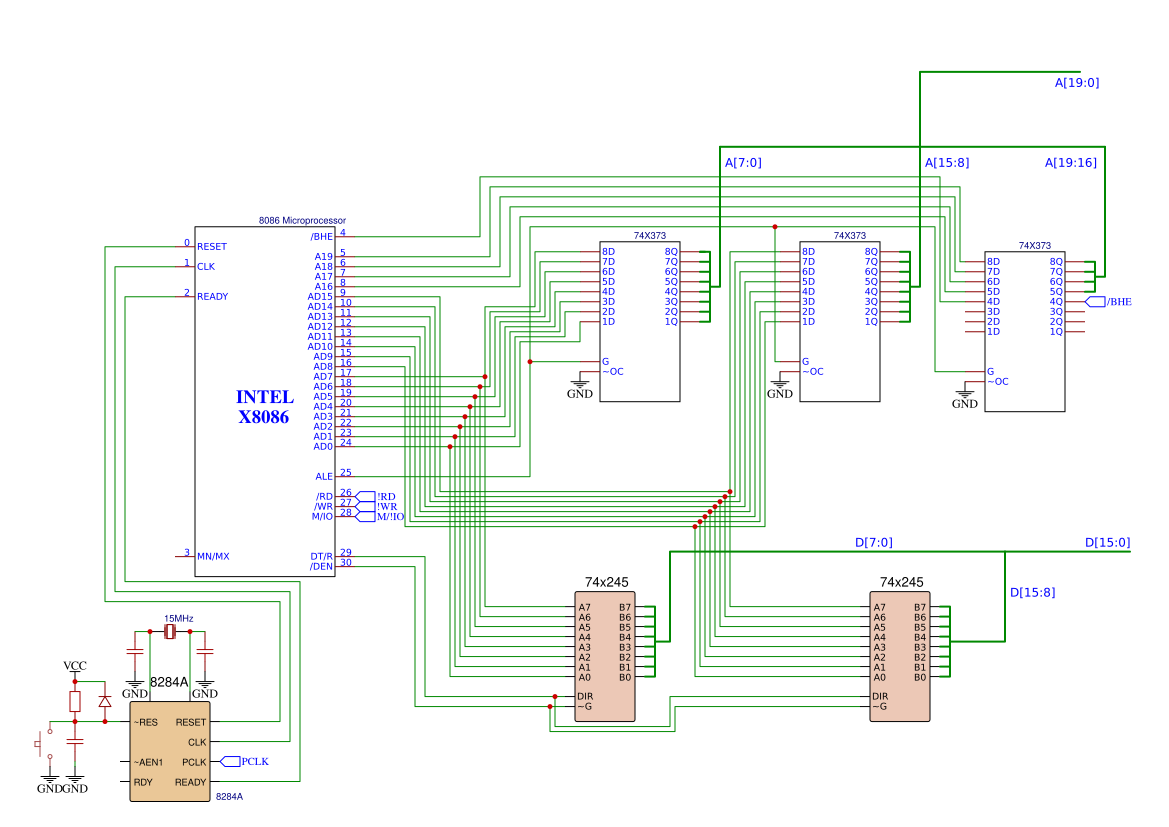This screenshot has width=1169, height=827.
Task: Click the 74X373 latch feeding A[19:16]
Action: tap(1025, 331)
